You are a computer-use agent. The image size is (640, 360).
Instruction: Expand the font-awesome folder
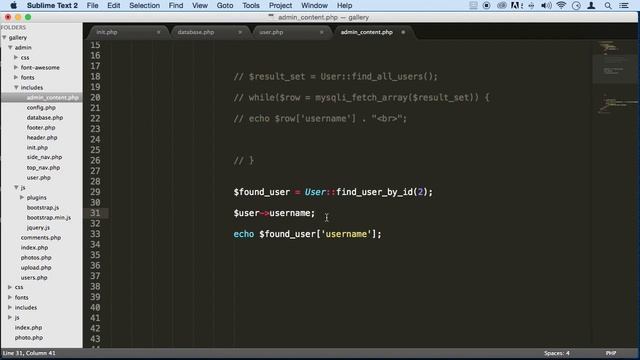16,67
